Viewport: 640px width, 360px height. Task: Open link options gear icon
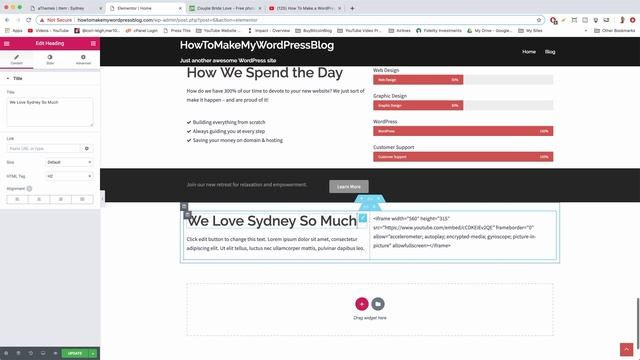point(87,149)
